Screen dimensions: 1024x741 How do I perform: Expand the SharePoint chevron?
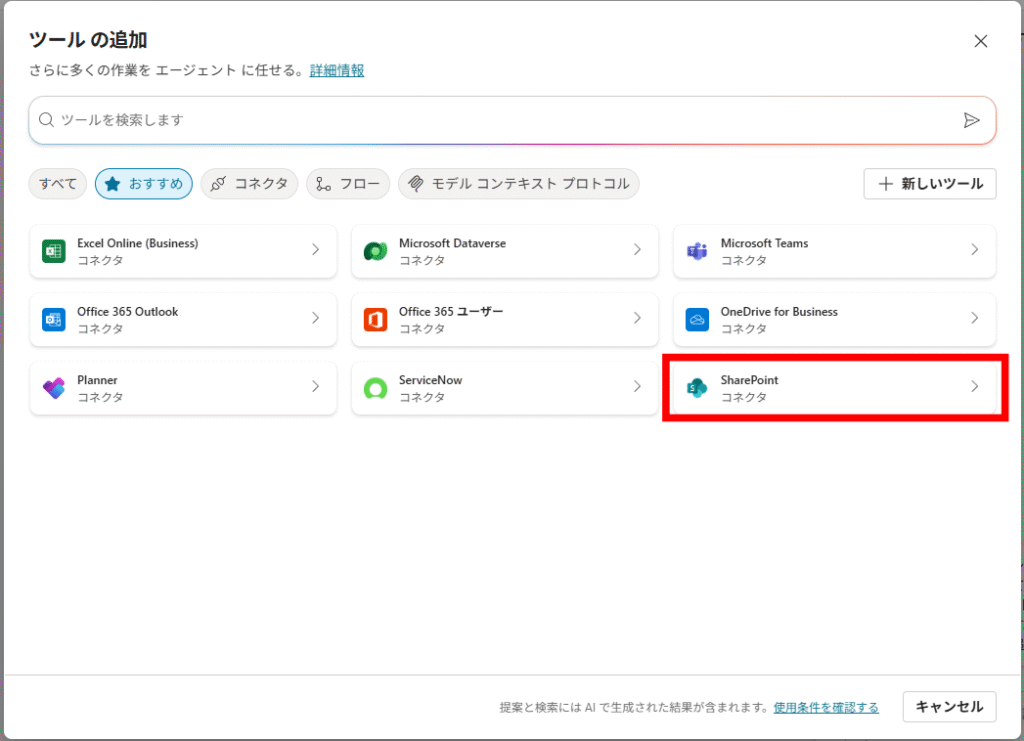coord(974,386)
